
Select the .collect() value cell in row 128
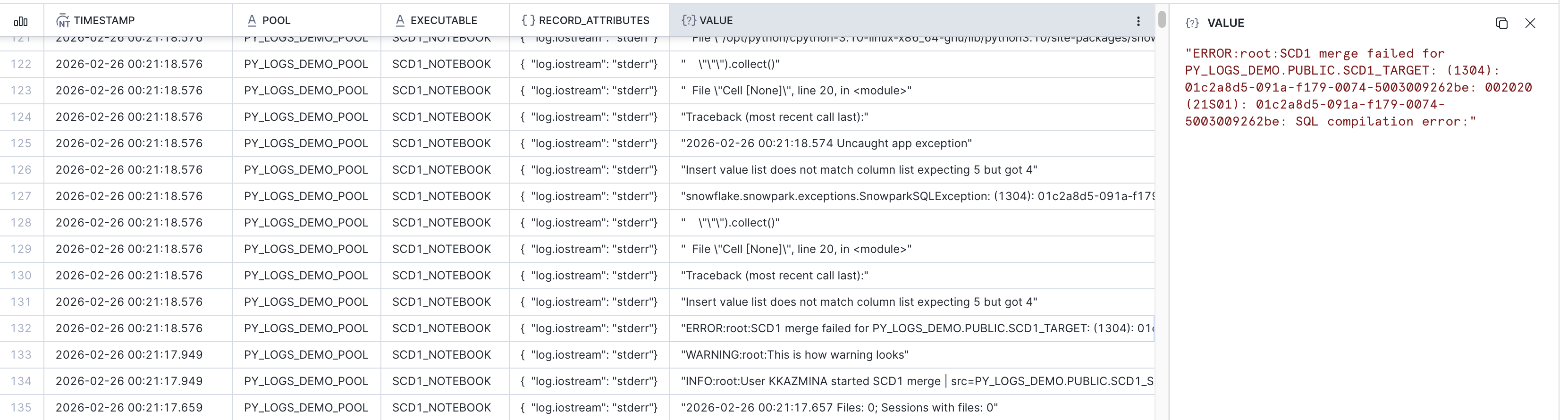coord(912,223)
